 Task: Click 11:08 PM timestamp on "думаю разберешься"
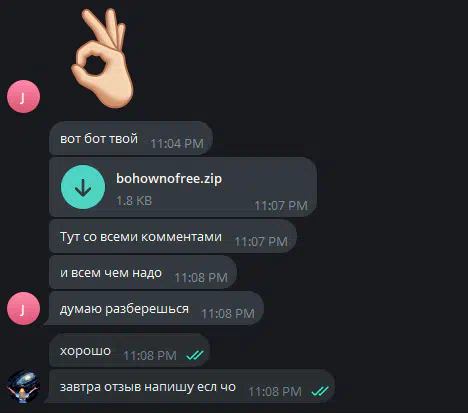(228, 314)
